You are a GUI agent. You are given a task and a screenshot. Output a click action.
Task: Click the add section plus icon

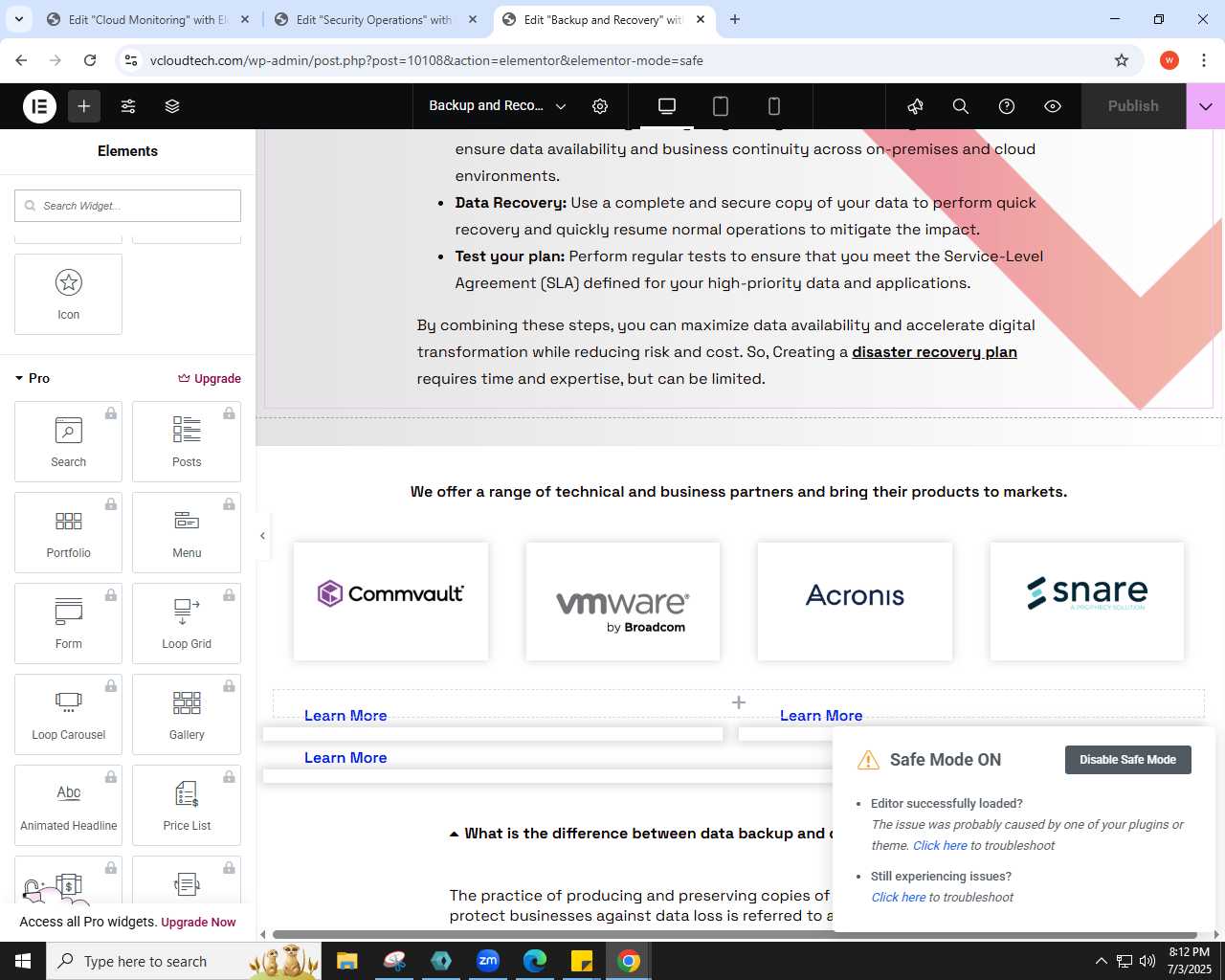[x=739, y=702]
